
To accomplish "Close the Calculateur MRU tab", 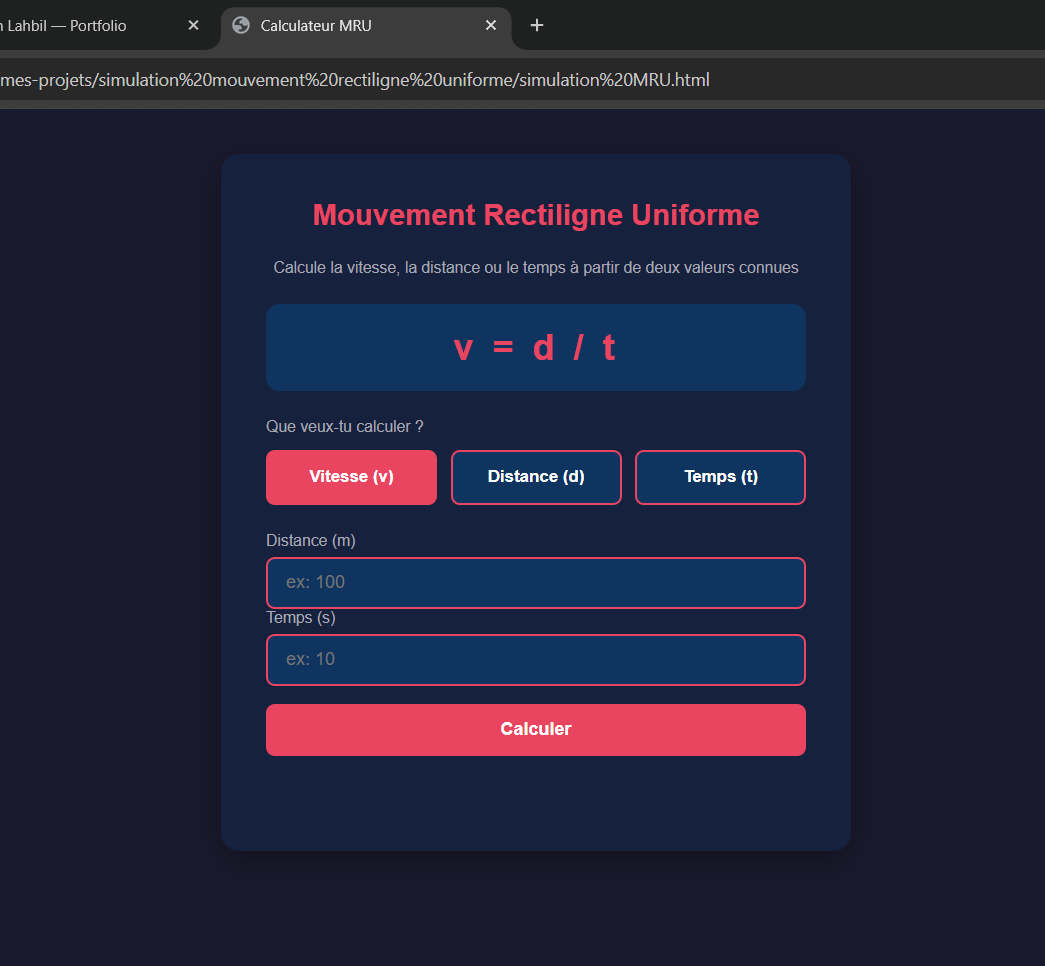I will [x=490, y=26].
